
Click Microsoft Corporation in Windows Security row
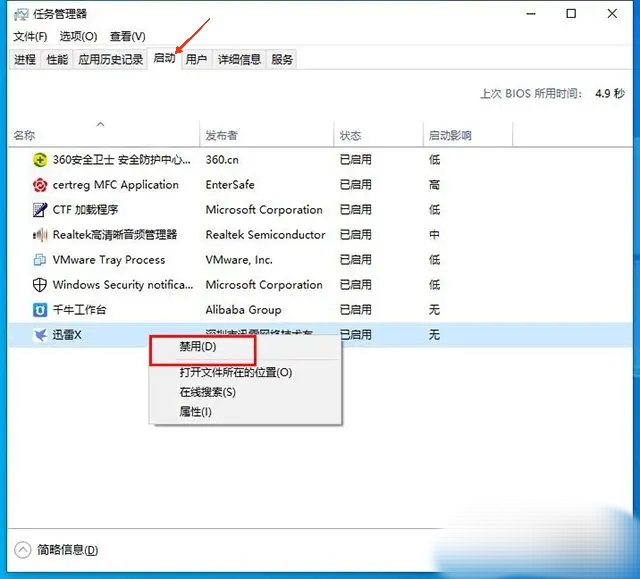pos(264,285)
